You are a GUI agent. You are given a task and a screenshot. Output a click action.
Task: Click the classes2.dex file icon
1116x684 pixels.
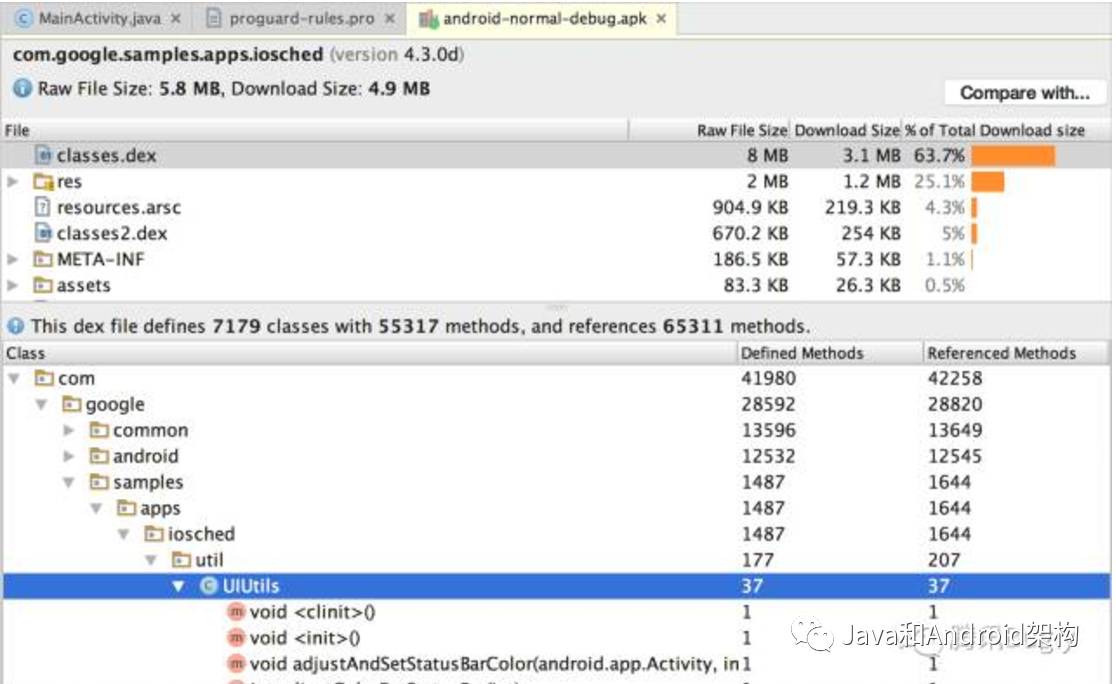(43, 233)
